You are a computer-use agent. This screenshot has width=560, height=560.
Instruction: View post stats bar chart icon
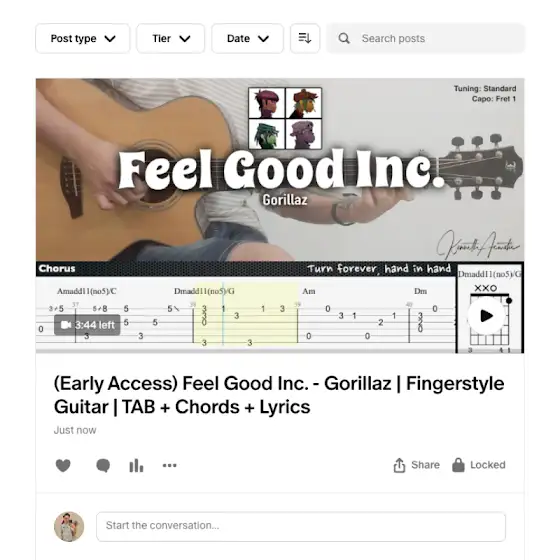(x=136, y=465)
